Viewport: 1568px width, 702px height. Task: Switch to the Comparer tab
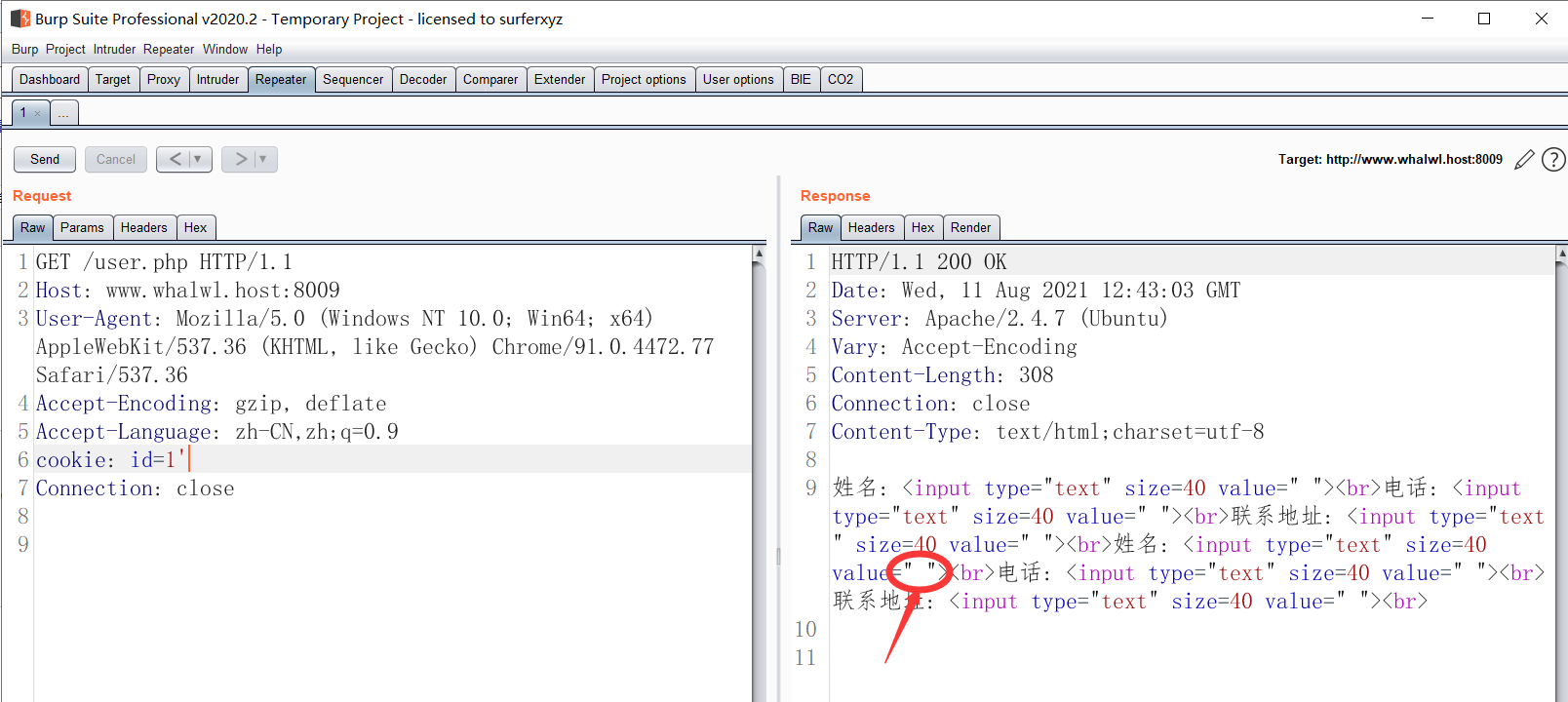click(490, 80)
